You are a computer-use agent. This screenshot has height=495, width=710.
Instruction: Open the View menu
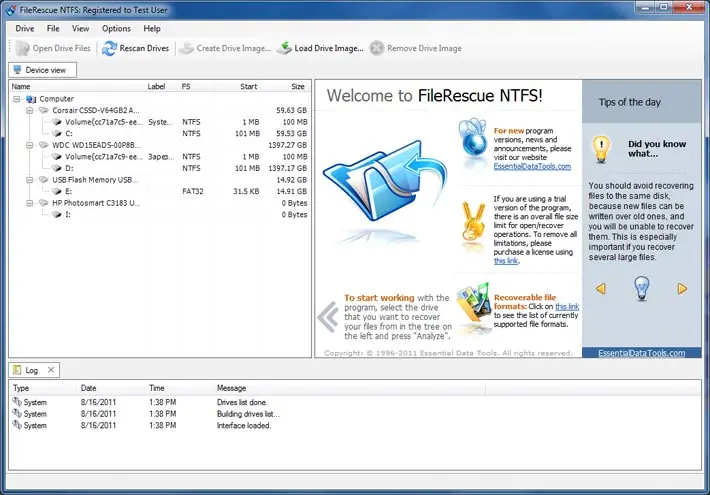click(81, 29)
